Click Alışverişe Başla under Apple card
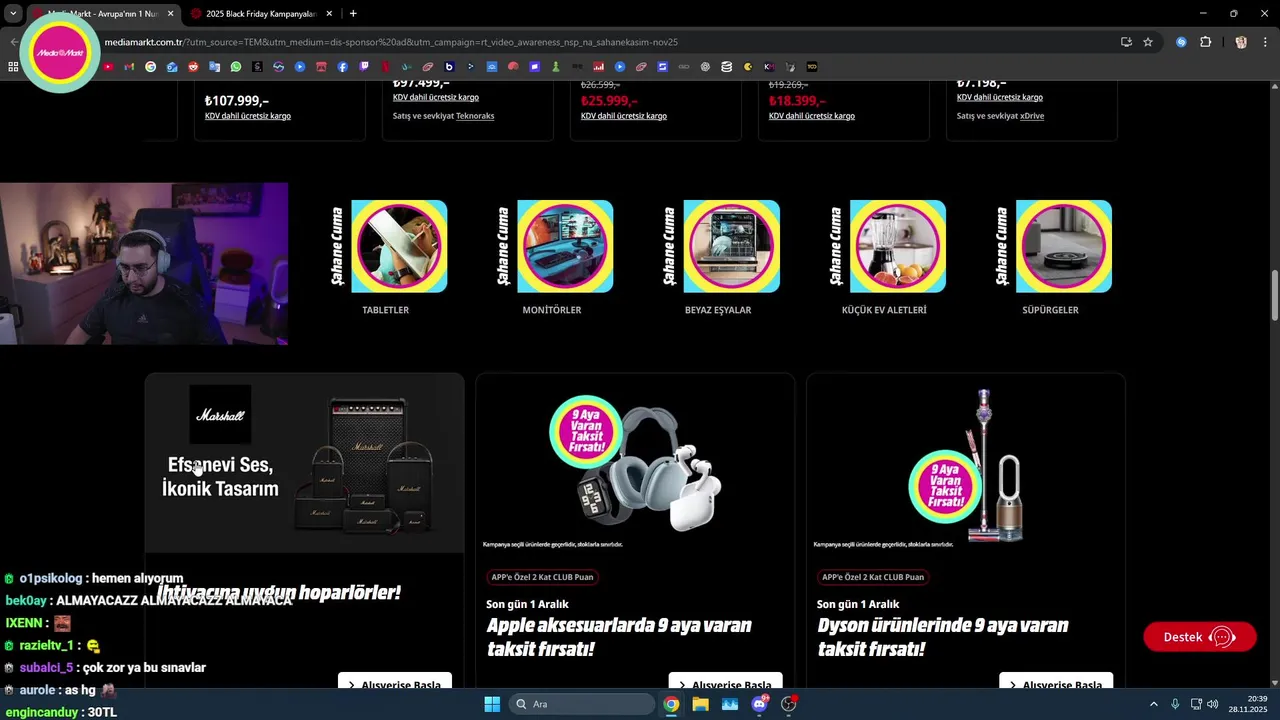 tap(725, 683)
